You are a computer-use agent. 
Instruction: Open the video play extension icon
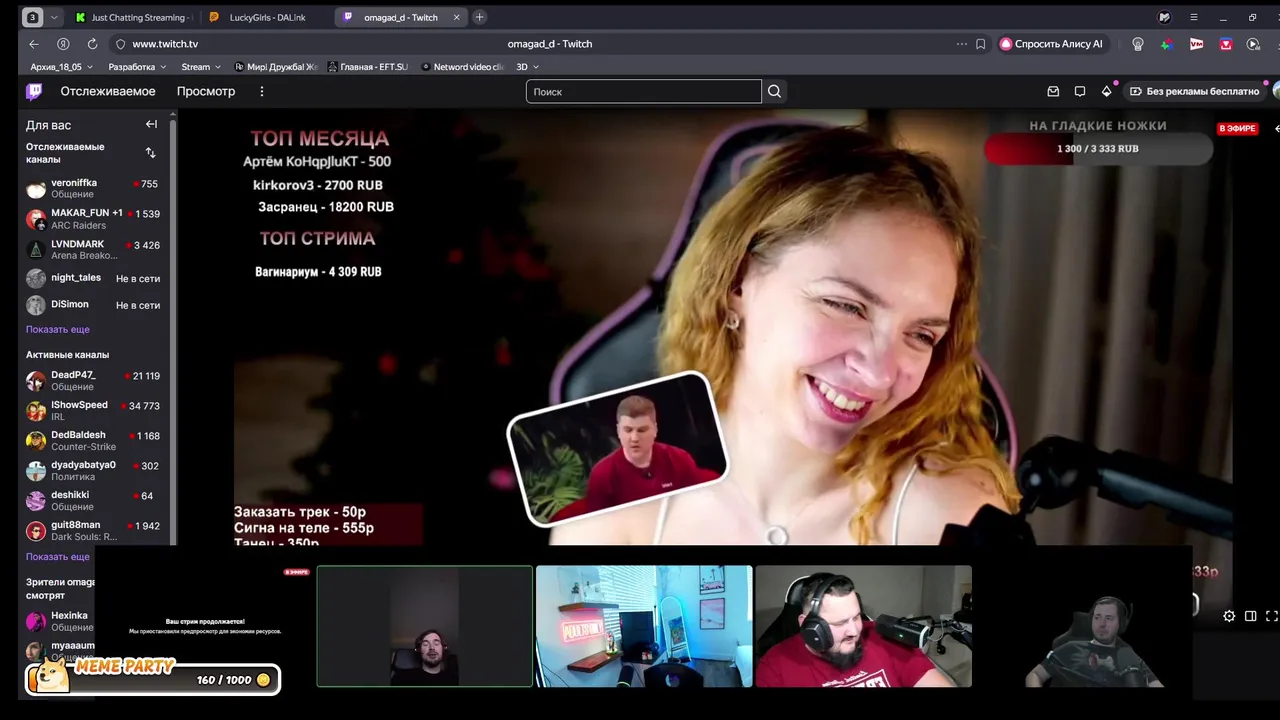click(x=1253, y=44)
